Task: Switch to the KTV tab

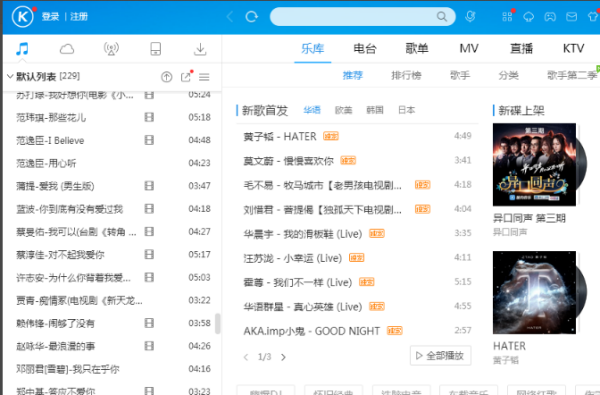Action: 573,49
